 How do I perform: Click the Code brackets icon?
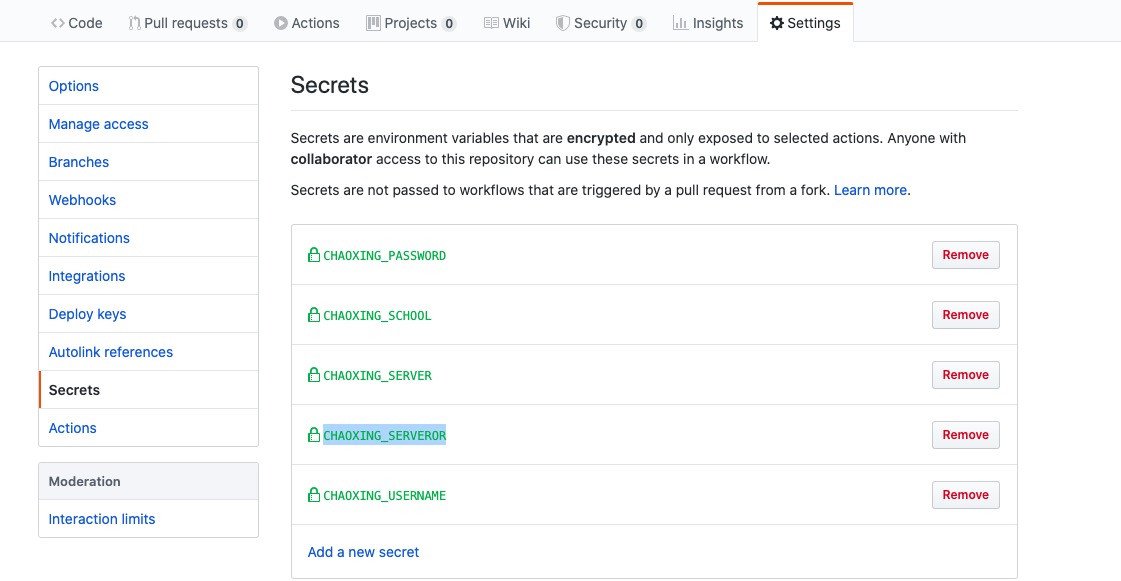click(58, 23)
